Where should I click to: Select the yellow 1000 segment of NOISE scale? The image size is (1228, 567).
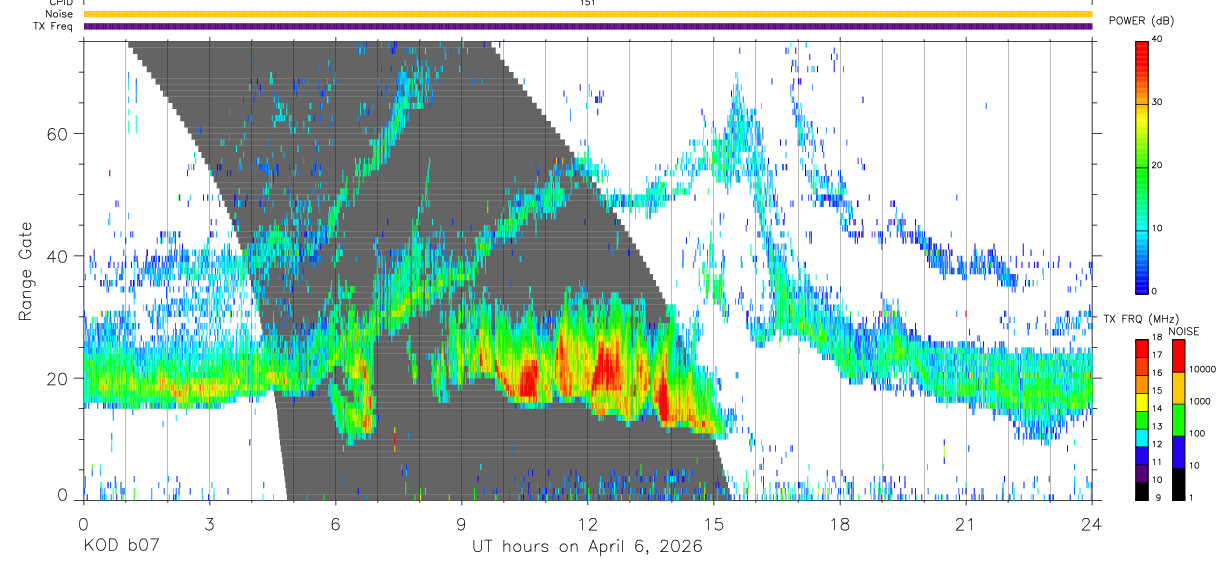pos(1179,388)
